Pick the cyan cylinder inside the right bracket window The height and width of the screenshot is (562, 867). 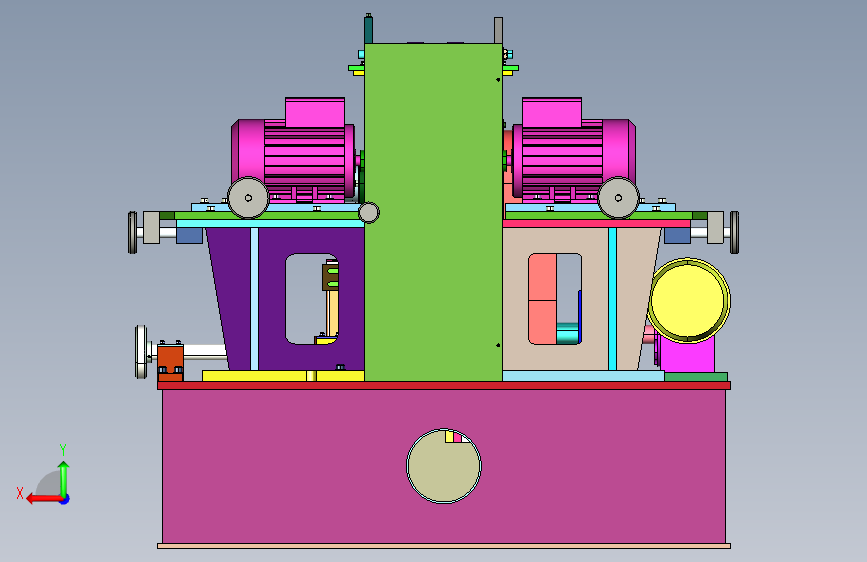(567, 334)
